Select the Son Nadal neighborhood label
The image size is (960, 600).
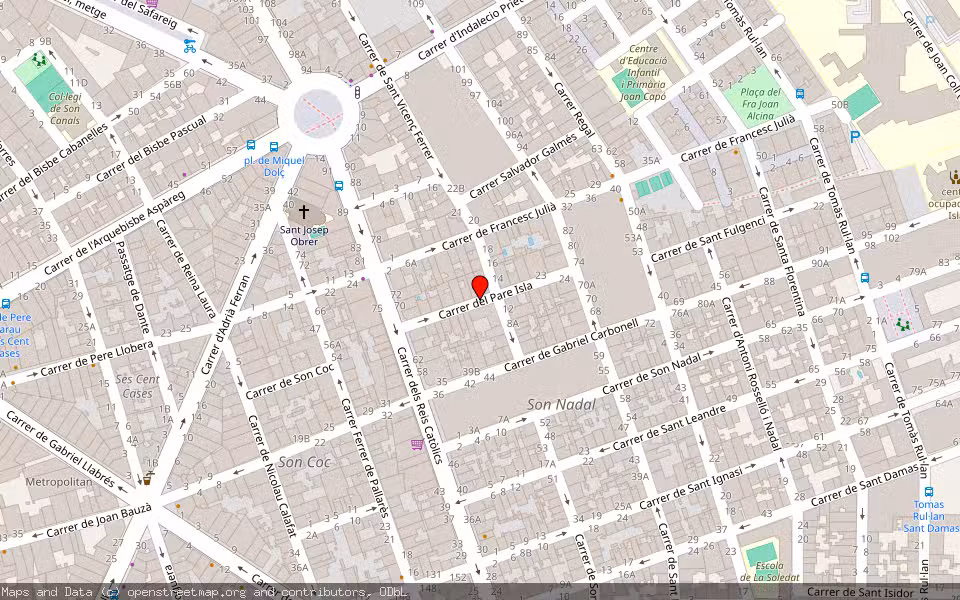point(563,404)
